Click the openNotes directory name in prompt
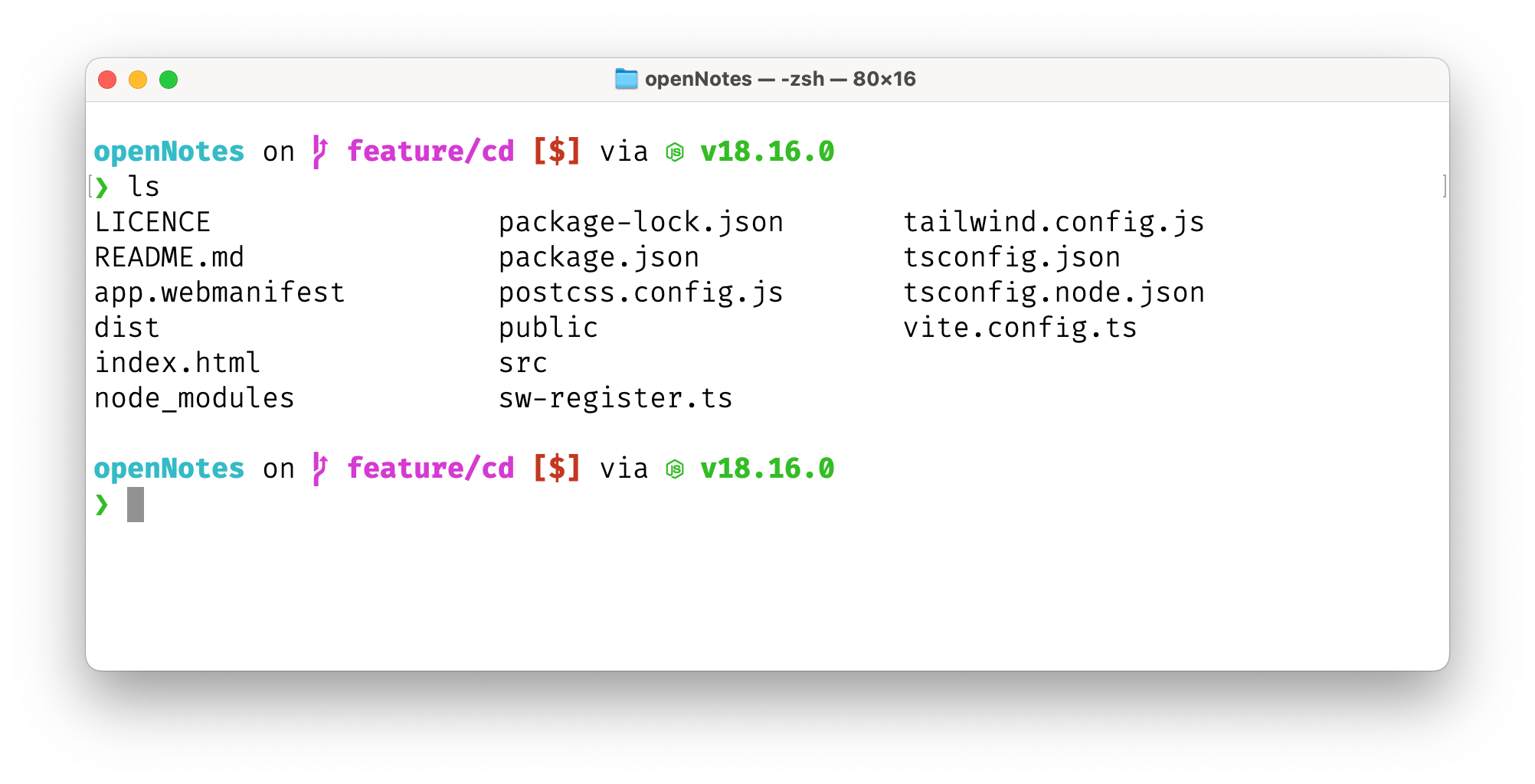This screenshot has width=1535, height=784. pyautogui.click(x=169, y=151)
